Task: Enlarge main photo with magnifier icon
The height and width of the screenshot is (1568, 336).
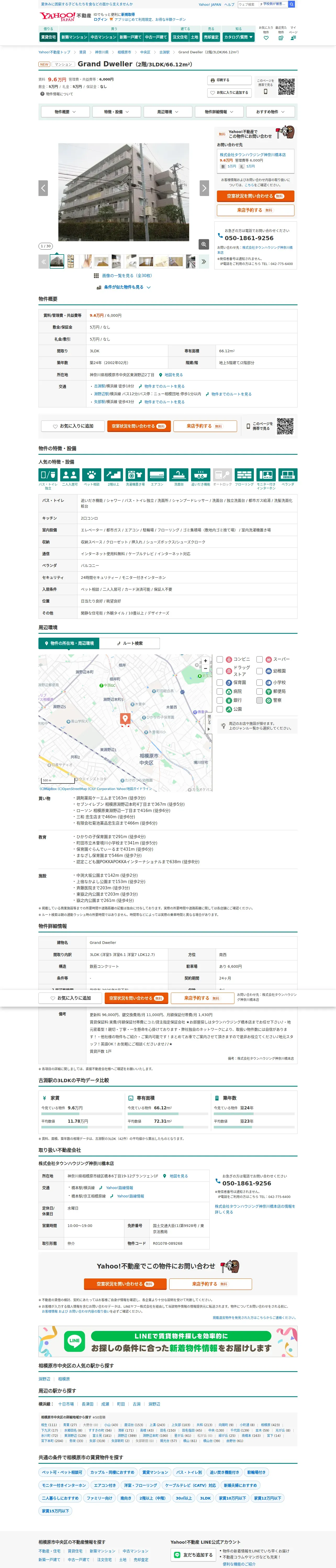Action: click(204, 244)
